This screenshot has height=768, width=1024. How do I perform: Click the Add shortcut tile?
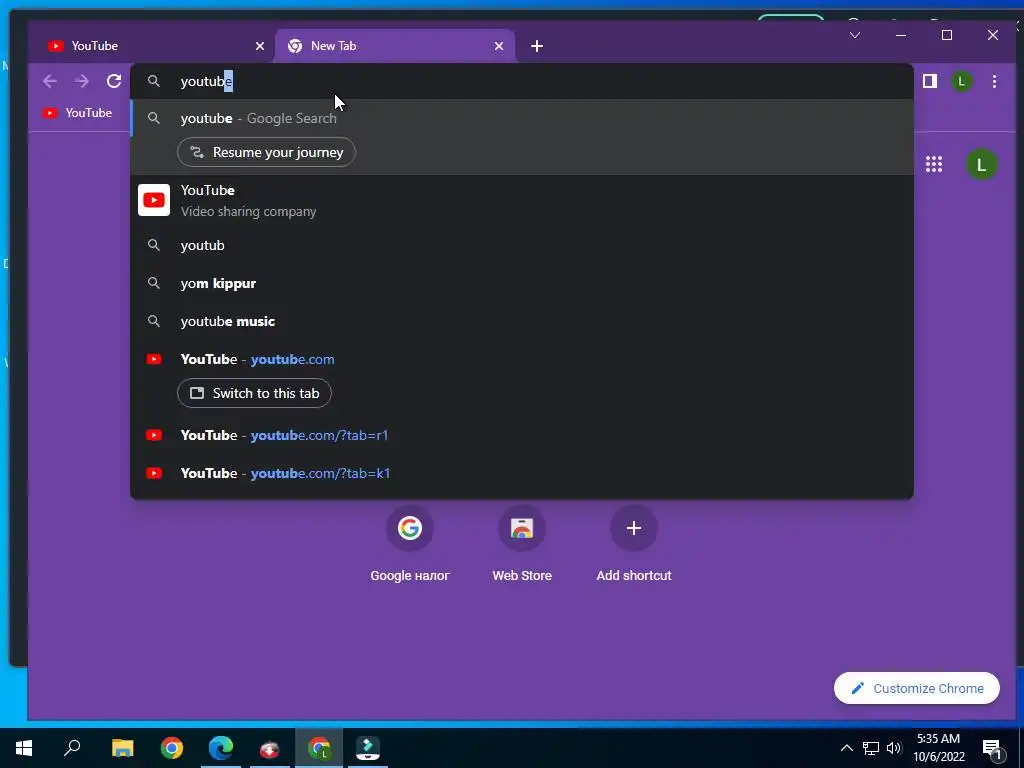(x=633, y=546)
